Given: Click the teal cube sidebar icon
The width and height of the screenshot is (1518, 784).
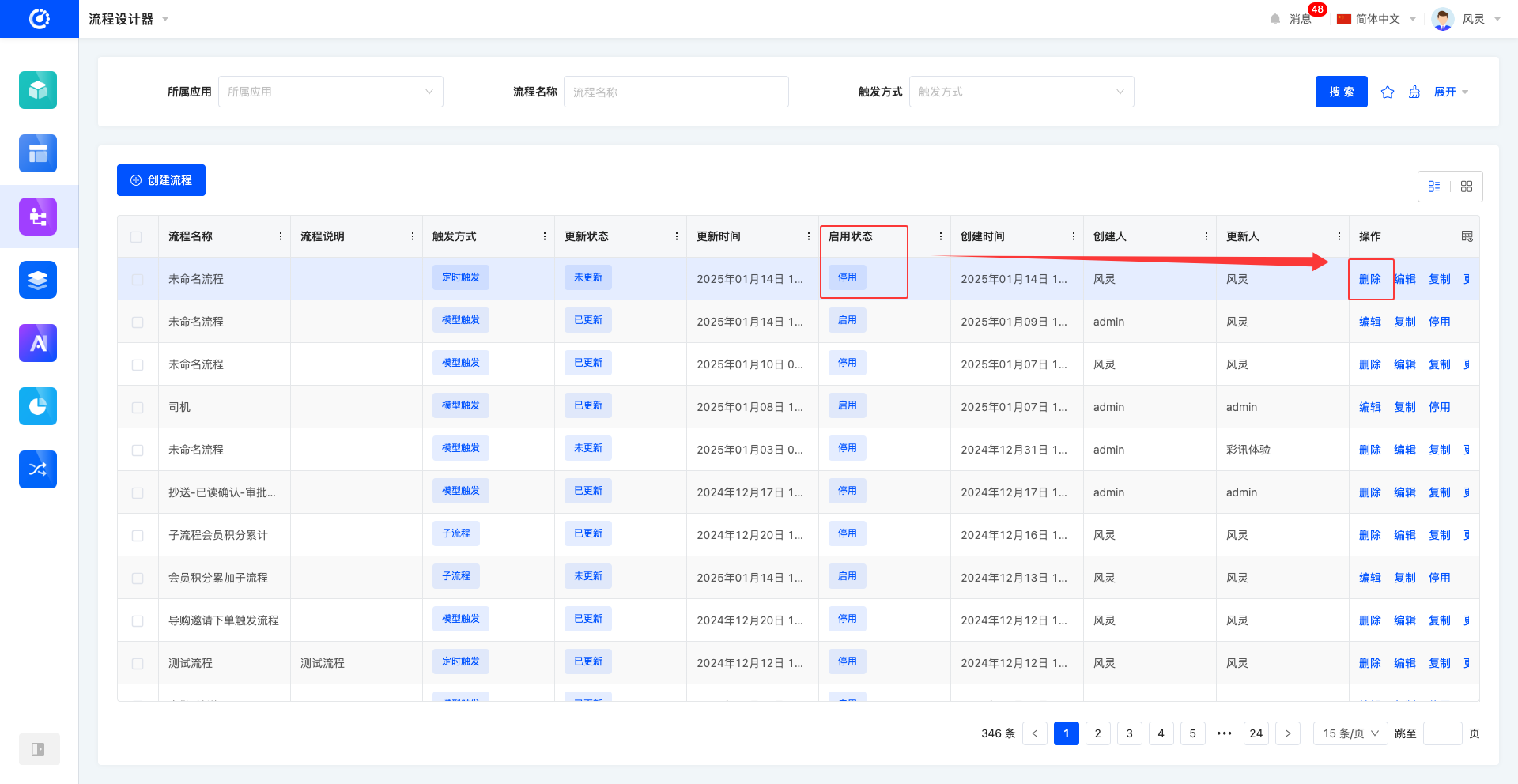Looking at the screenshot, I should pyautogui.click(x=38, y=90).
